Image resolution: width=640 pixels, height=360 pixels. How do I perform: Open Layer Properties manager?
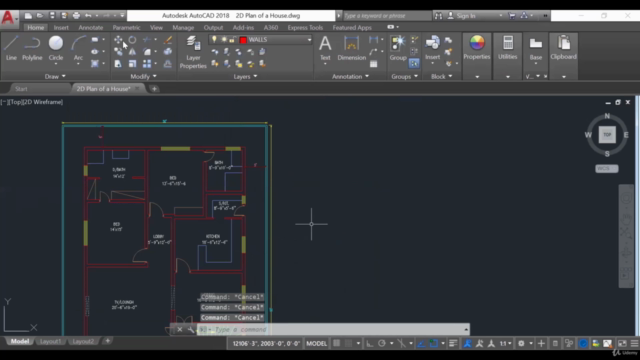[193, 52]
